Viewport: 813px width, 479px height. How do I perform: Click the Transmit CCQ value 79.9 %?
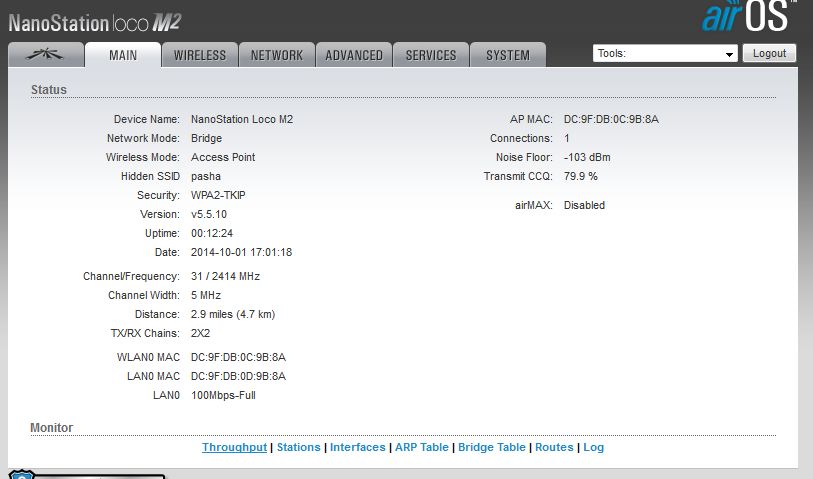(581, 176)
